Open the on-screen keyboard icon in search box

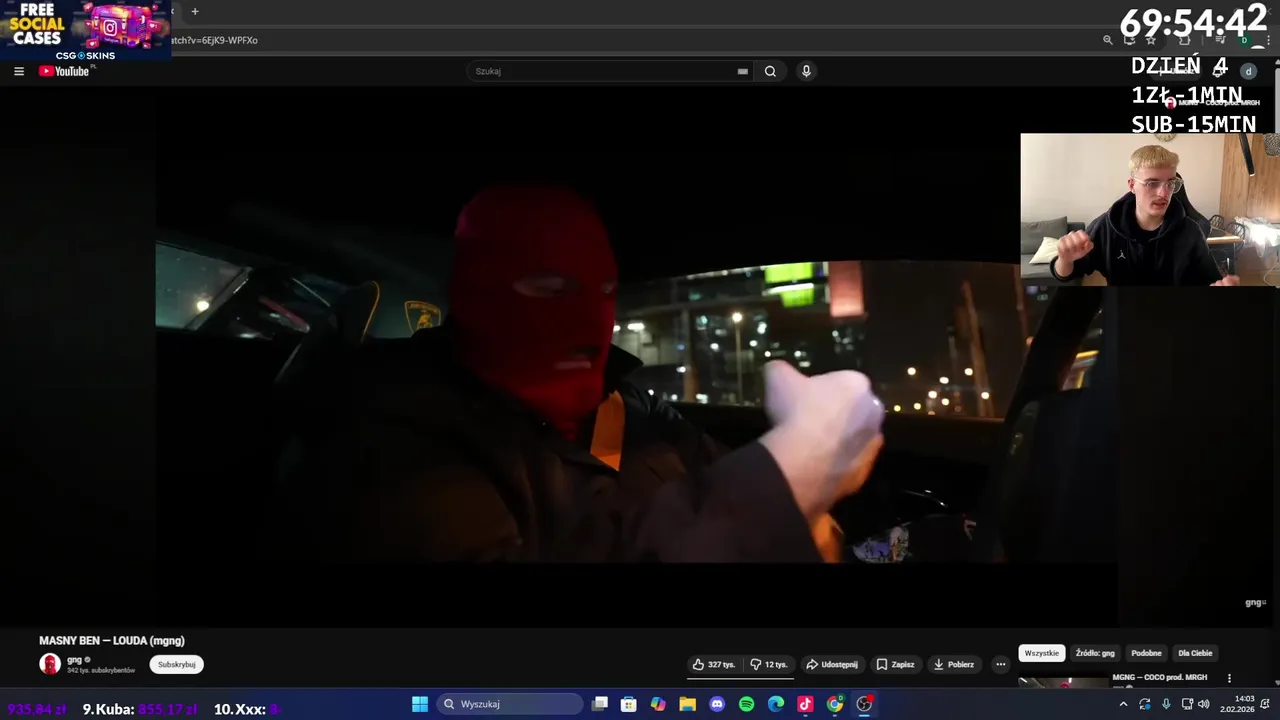tap(742, 71)
